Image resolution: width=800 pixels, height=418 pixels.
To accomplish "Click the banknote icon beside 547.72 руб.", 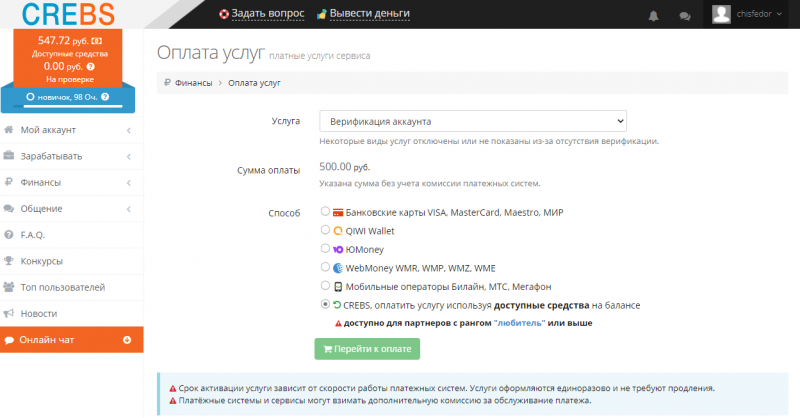I will point(96,41).
